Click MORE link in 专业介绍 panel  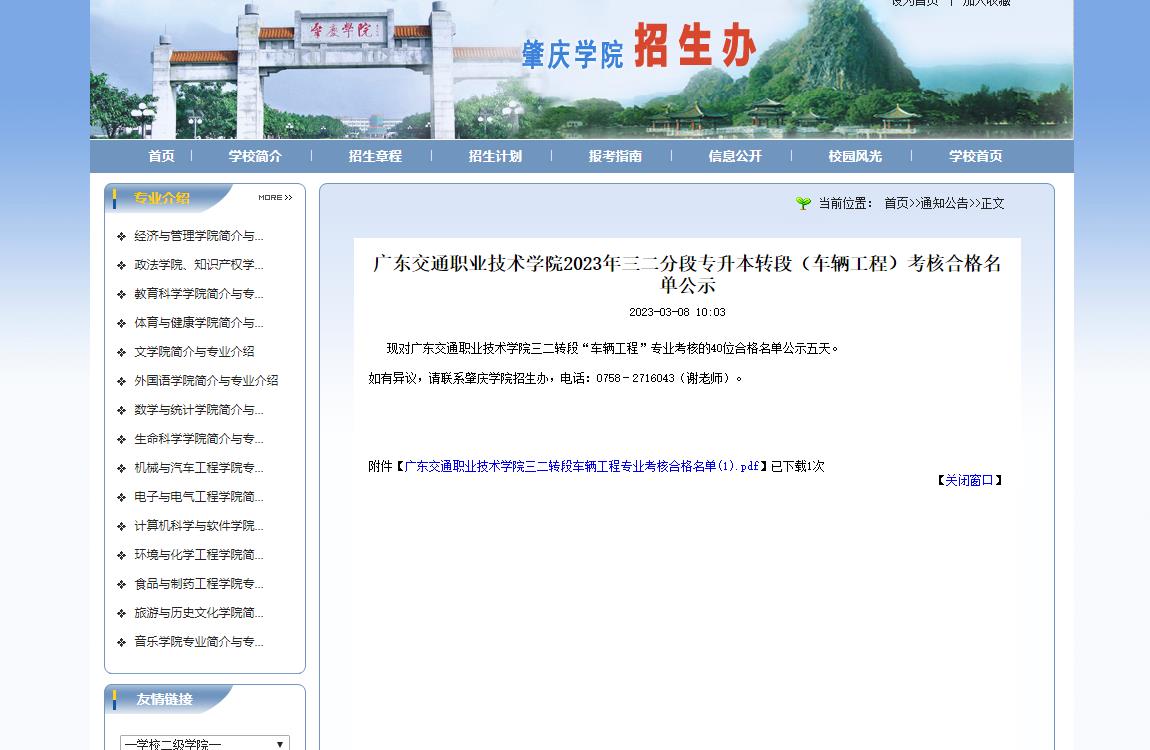275,197
